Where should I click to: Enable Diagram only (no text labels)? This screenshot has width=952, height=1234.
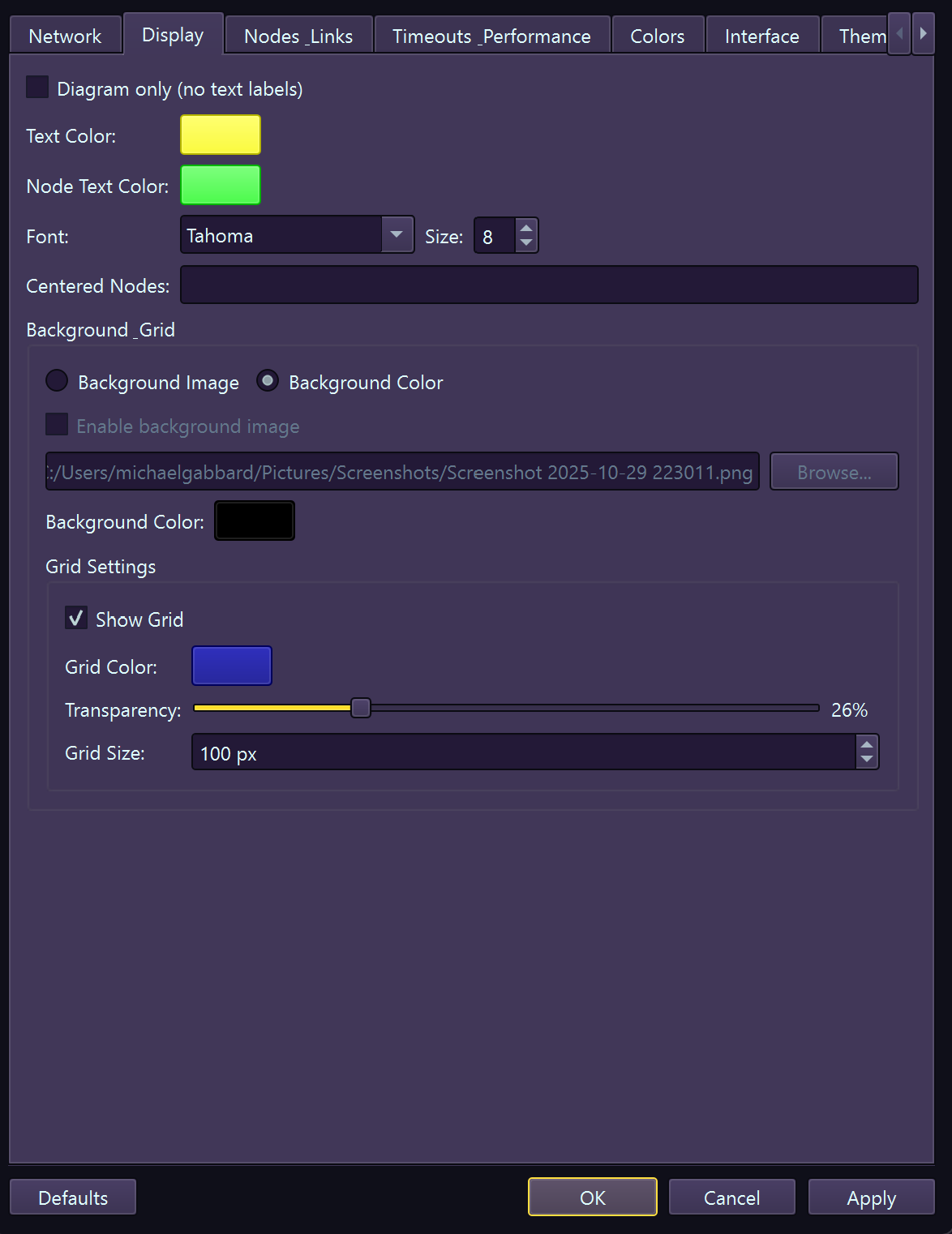36,87
